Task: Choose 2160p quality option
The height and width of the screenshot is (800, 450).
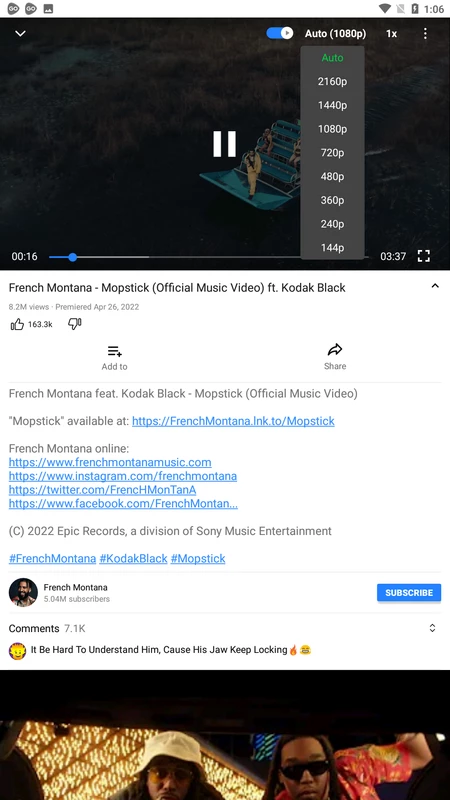Action: 332,82
